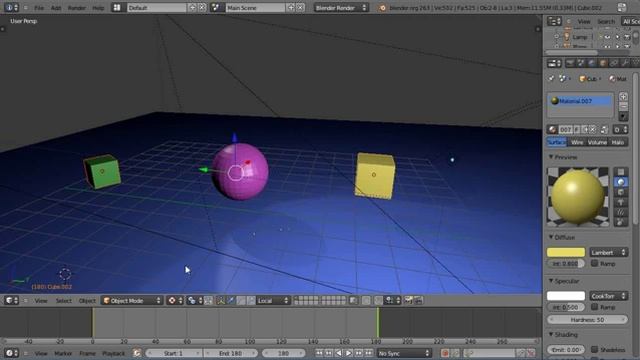The width and height of the screenshot is (640, 360).
Task: Open the Timeline editor type selector
Action: pyautogui.click(x=11, y=353)
